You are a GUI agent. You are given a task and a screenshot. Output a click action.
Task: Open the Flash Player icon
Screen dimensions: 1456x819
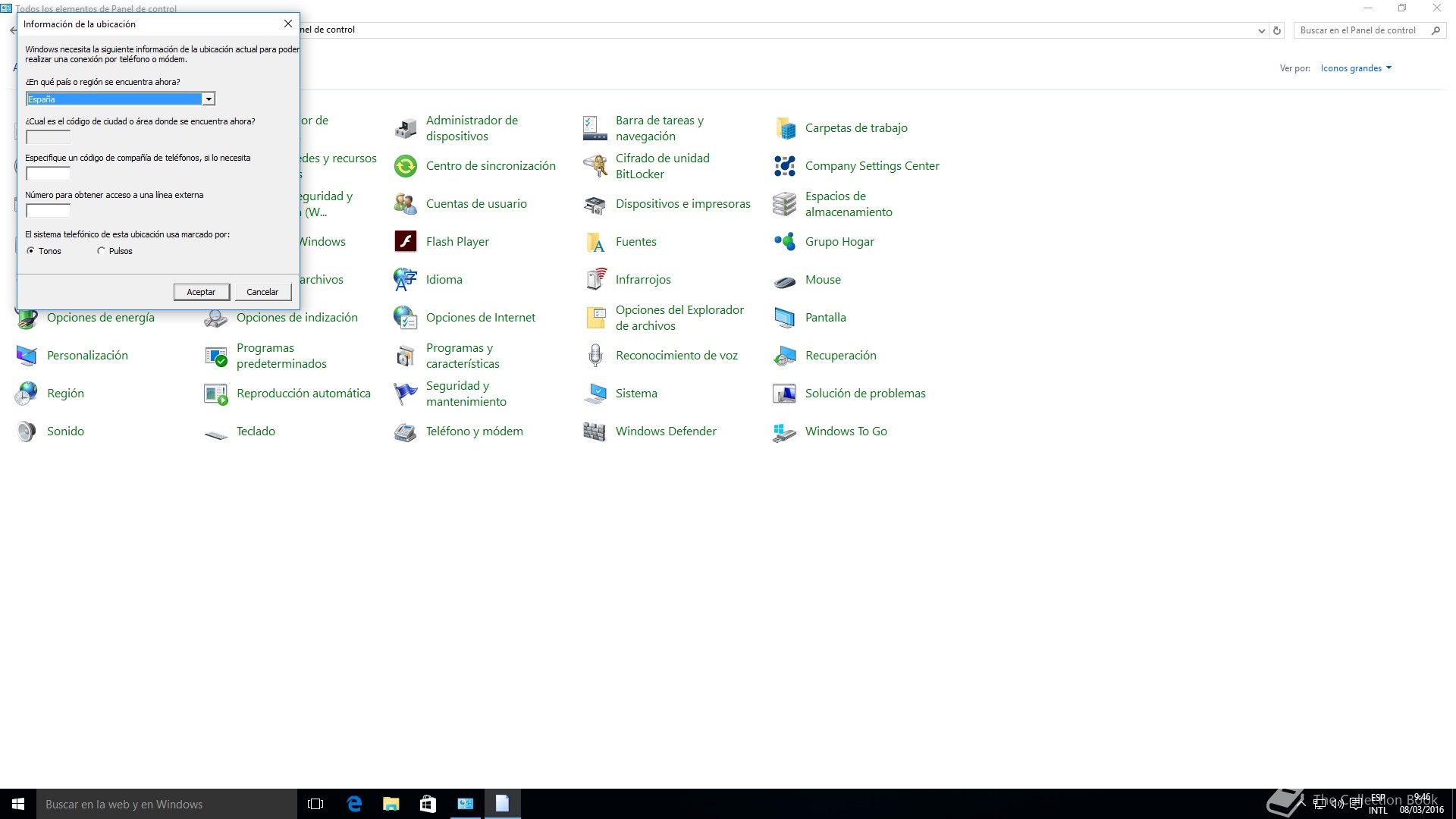(406, 242)
